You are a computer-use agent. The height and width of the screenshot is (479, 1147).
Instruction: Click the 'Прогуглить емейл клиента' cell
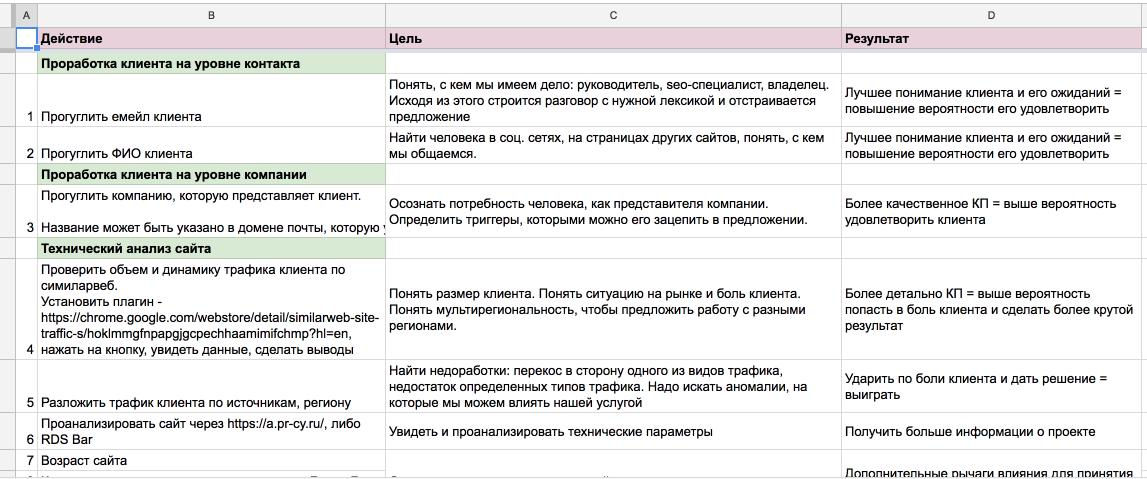(x=211, y=116)
